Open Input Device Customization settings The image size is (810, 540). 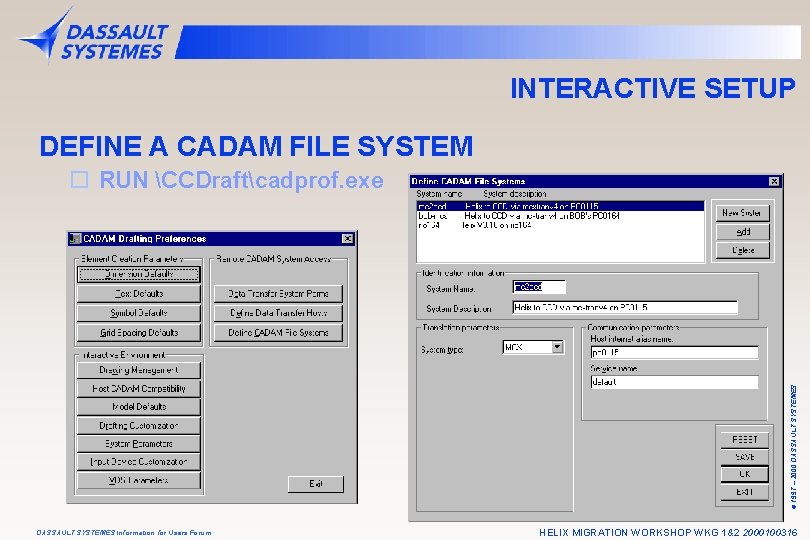[x=138, y=461]
